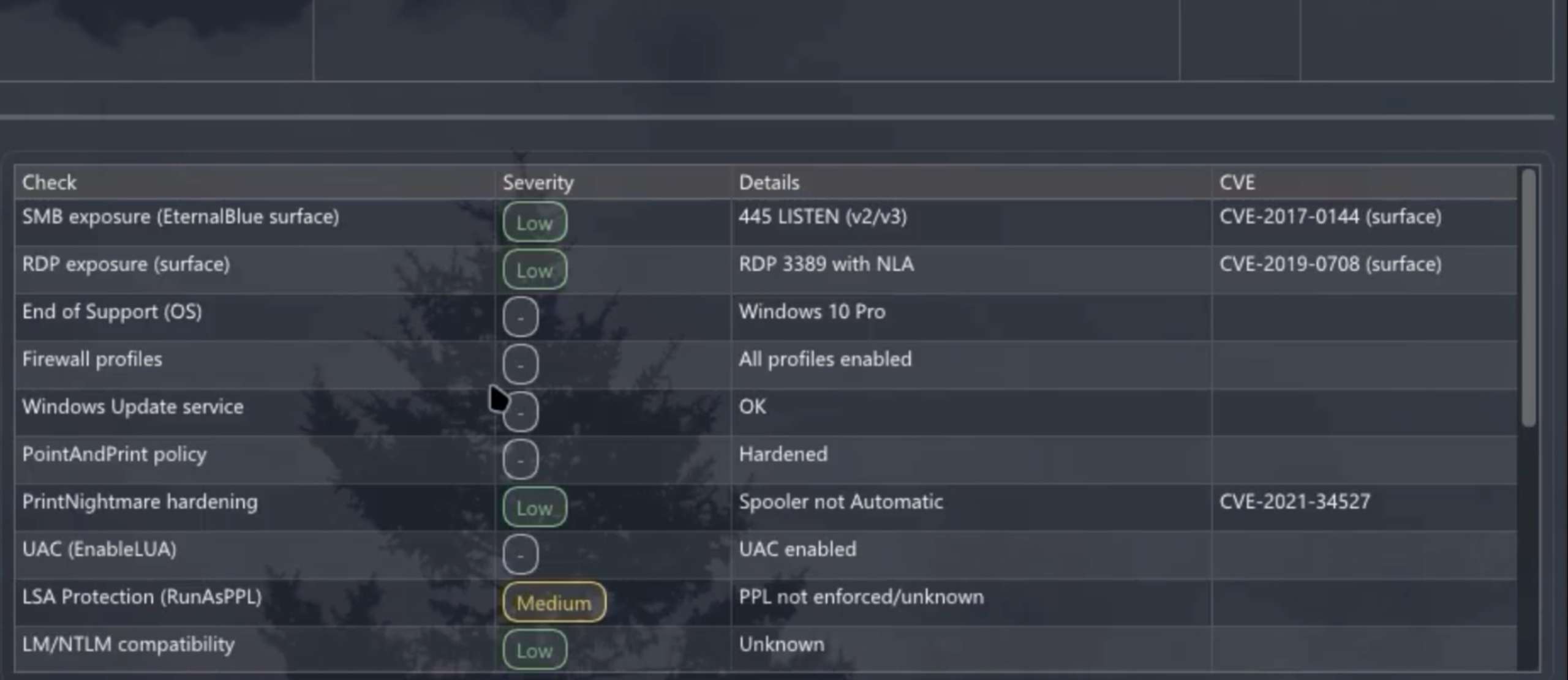
Task: Click Low badge for SMB exposure
Action: coord(534,222)
